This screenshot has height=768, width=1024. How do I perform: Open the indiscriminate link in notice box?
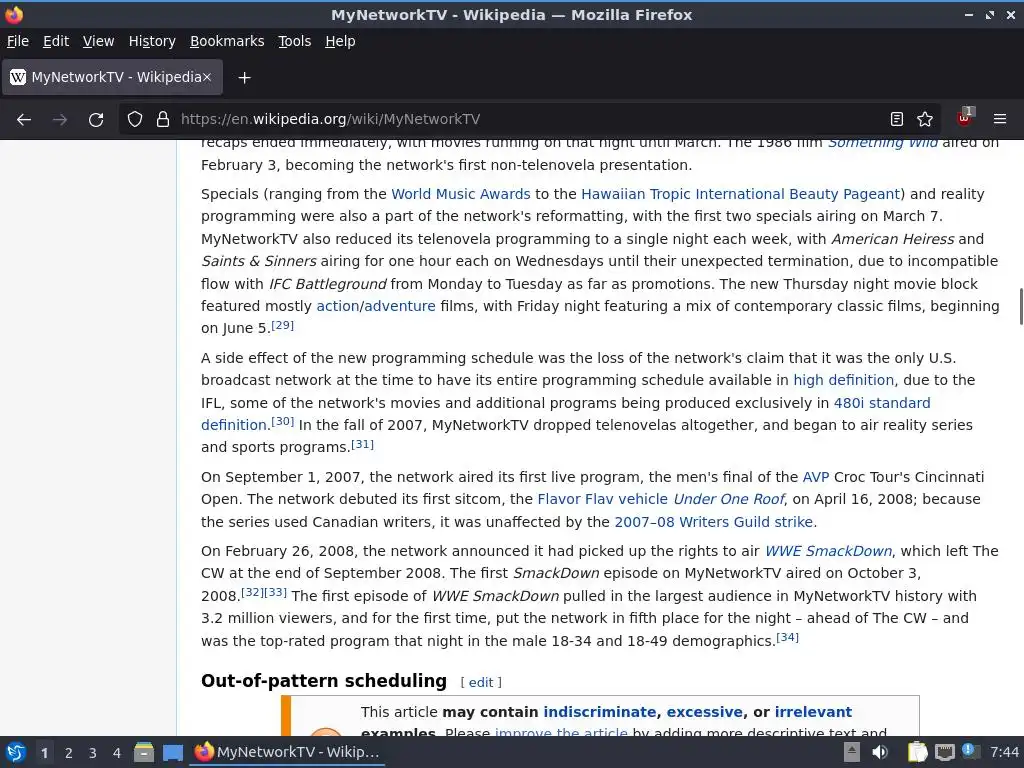600,712
